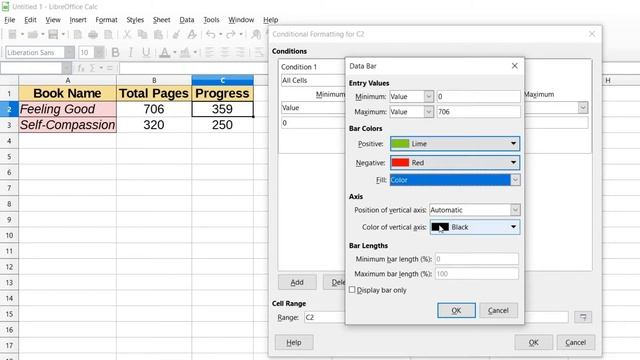The image size is (640, 360).
Task: Click OK in the Data Bar dialog
Action: point(456,311)
